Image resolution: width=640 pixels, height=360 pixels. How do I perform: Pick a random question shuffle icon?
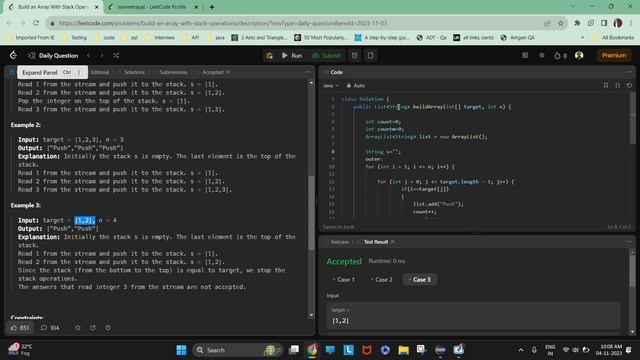point(116,56)
